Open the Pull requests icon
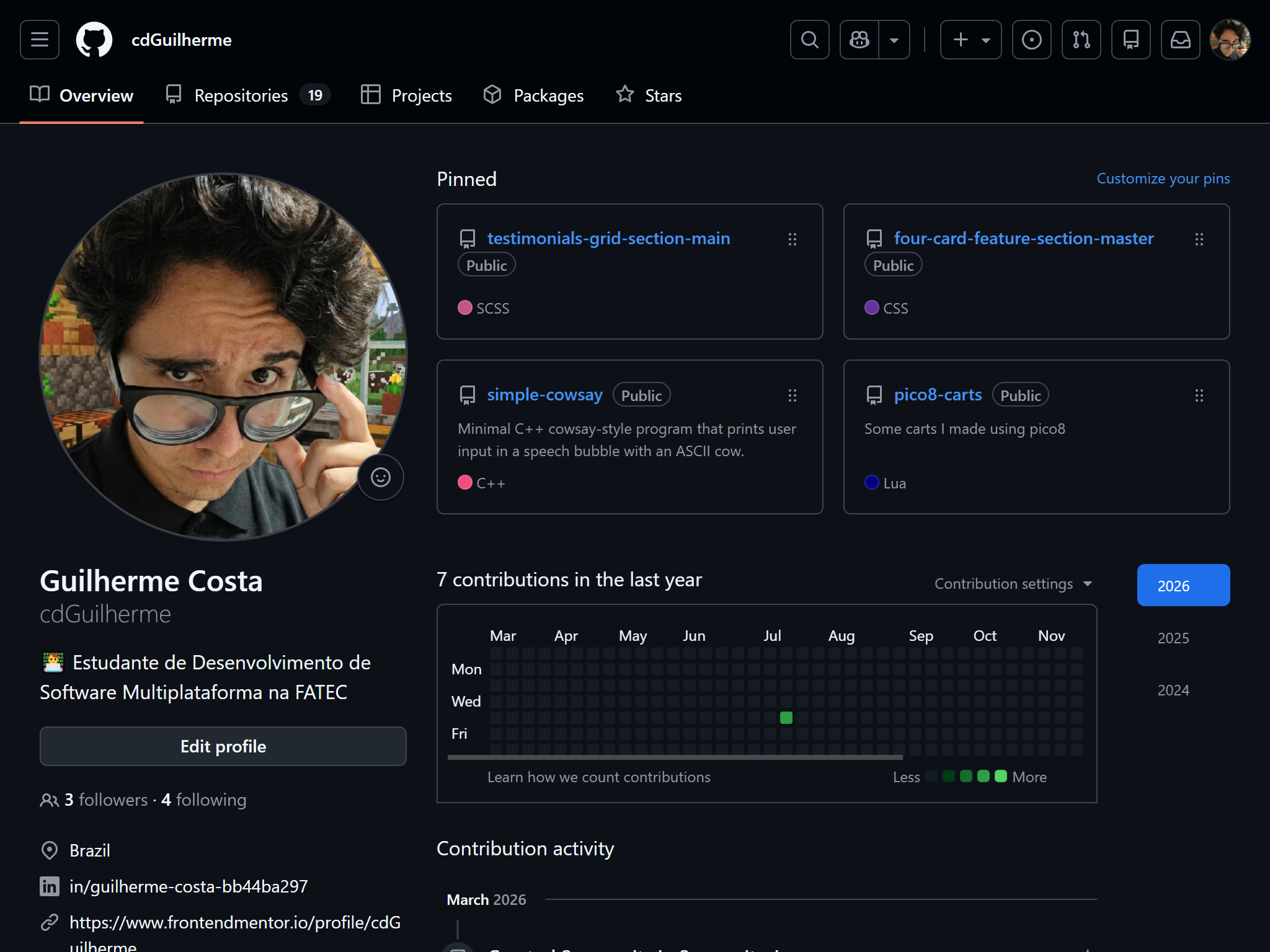1270x952 pixels. point(1081,40)
